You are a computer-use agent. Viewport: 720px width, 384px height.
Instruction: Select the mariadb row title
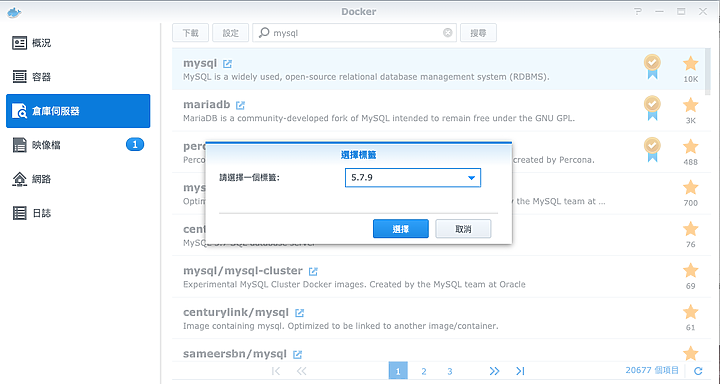[207, 104]
